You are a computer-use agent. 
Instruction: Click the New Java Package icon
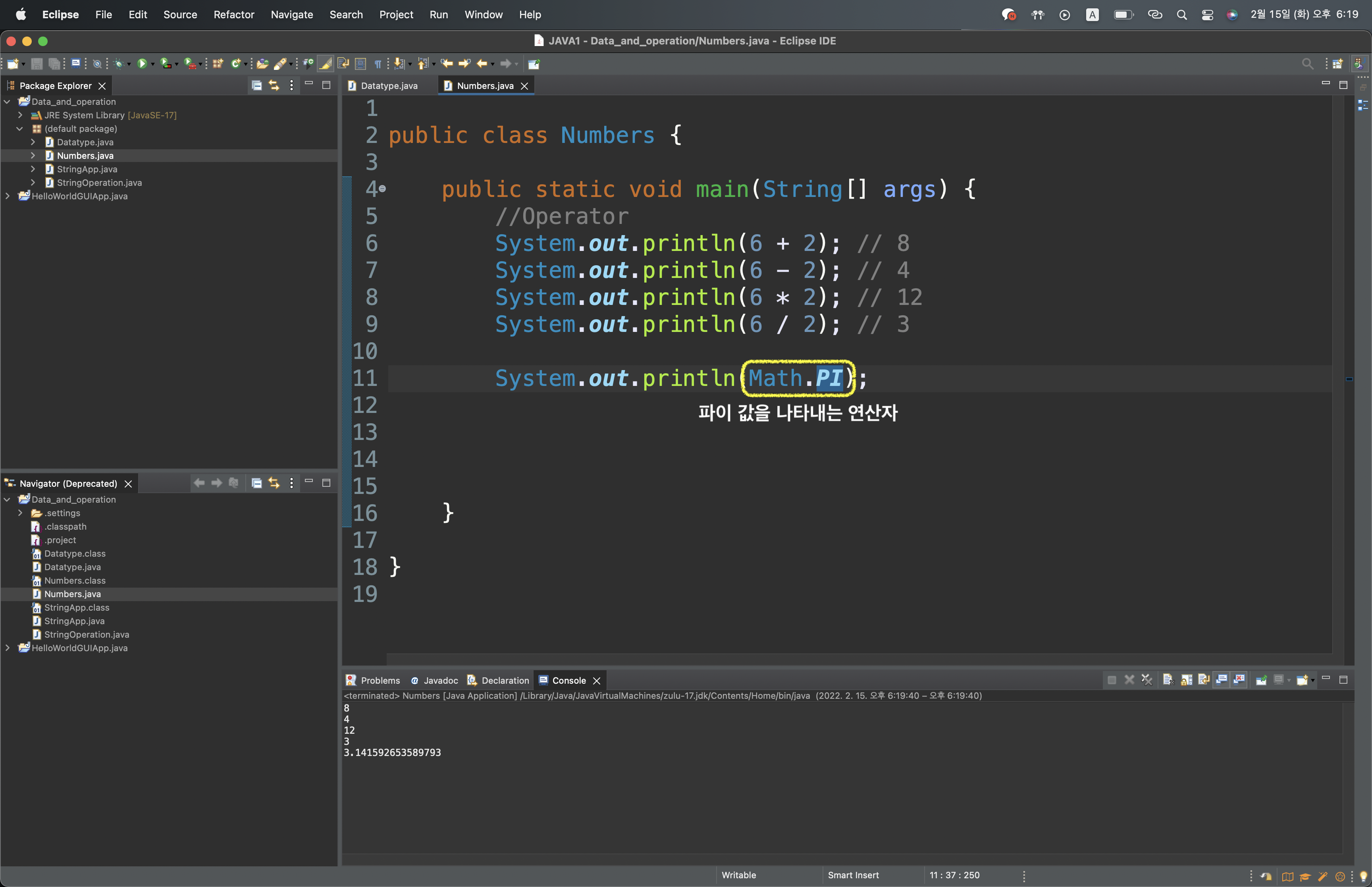[218, 64]
